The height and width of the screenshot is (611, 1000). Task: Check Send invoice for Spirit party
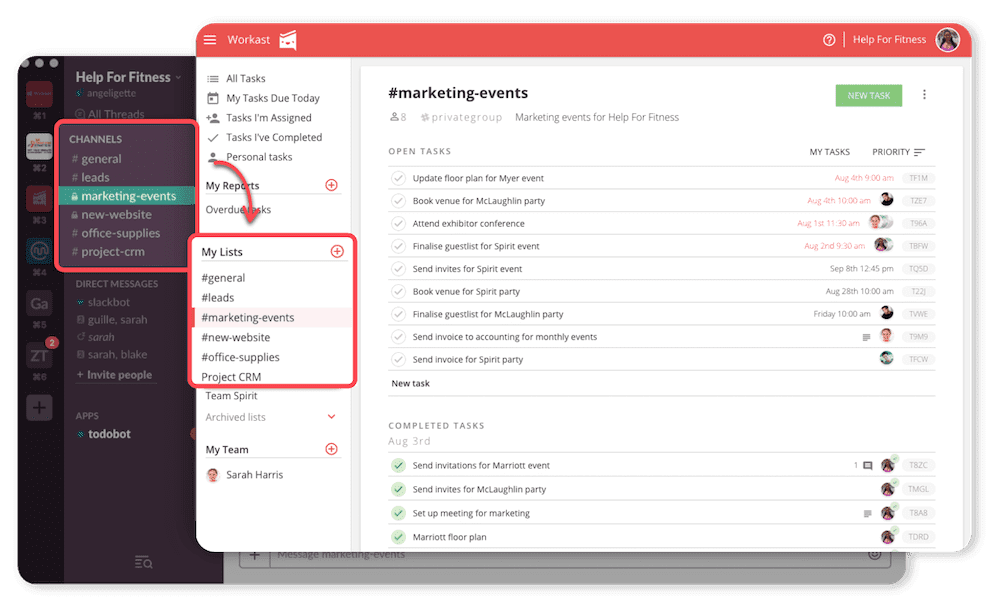(398, 360)
